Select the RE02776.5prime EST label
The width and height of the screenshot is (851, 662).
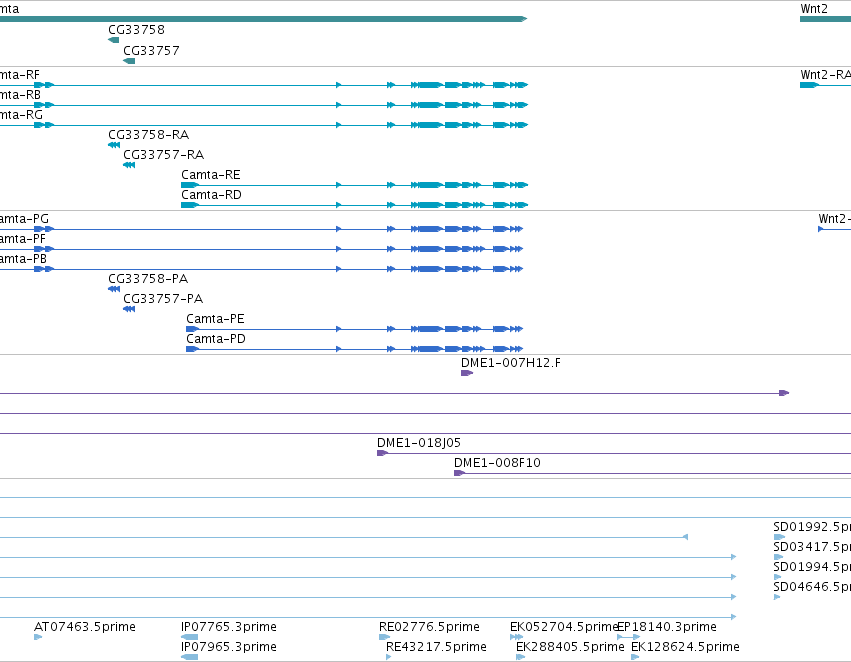click(x=429, y=627)
